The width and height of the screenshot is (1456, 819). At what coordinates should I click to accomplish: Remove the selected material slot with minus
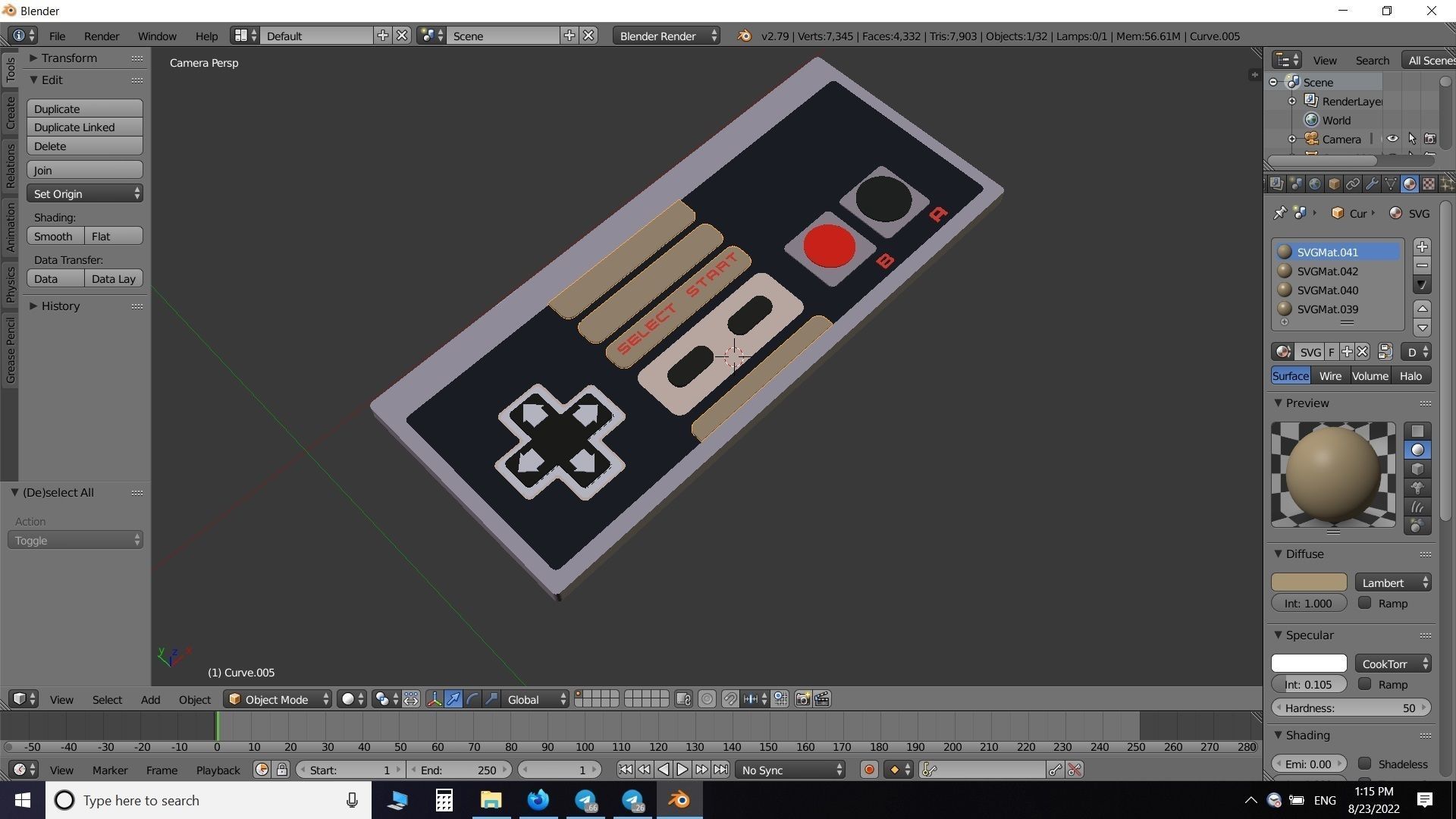click(1423, 265)
